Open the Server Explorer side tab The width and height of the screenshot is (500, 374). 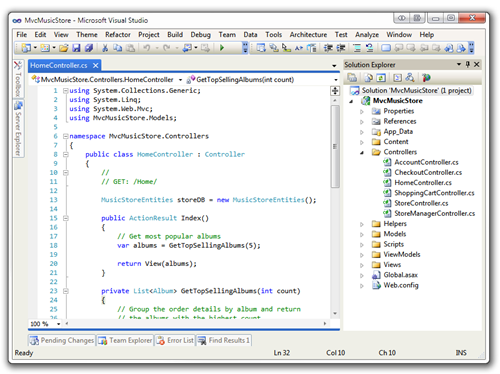coord(18,129)
